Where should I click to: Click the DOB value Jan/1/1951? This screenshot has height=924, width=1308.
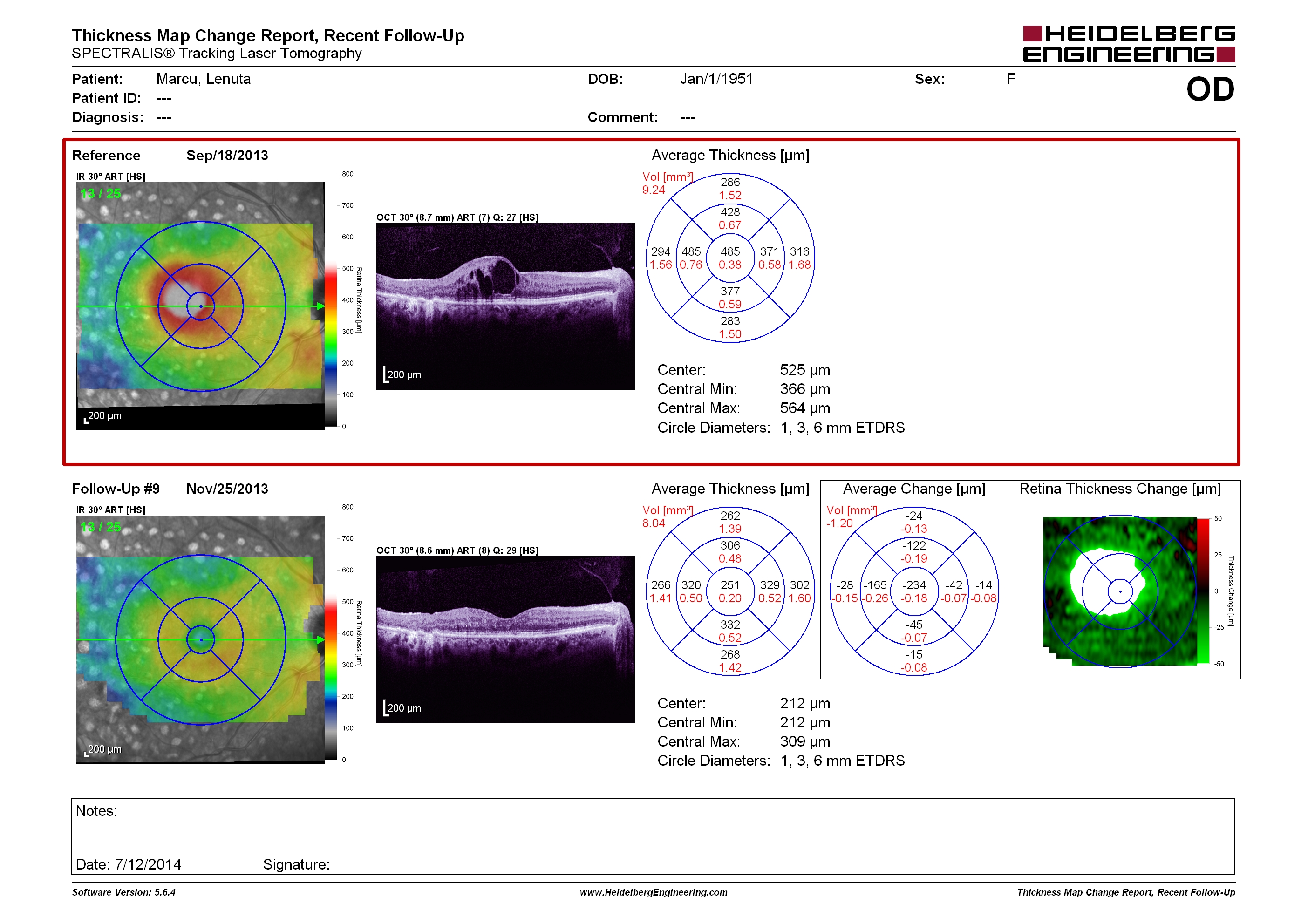(x=716, y=79)
